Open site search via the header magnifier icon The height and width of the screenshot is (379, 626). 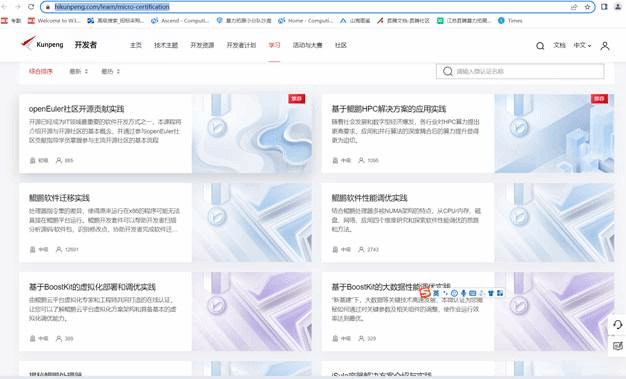540,46
